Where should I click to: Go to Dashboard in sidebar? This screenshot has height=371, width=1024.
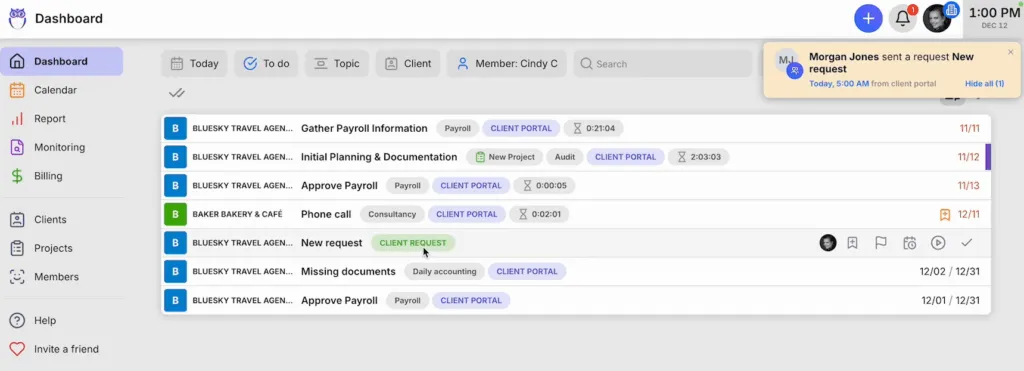click(61, 61)
